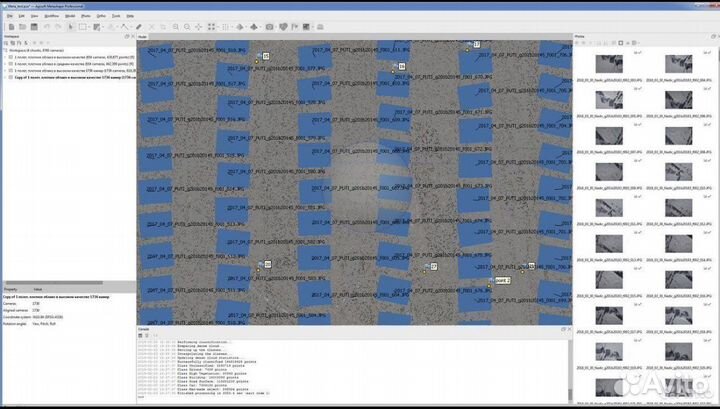The image size is (720, 409).
Task: Click the 'point 2' marker label
Action: click(x=503, y=280)
